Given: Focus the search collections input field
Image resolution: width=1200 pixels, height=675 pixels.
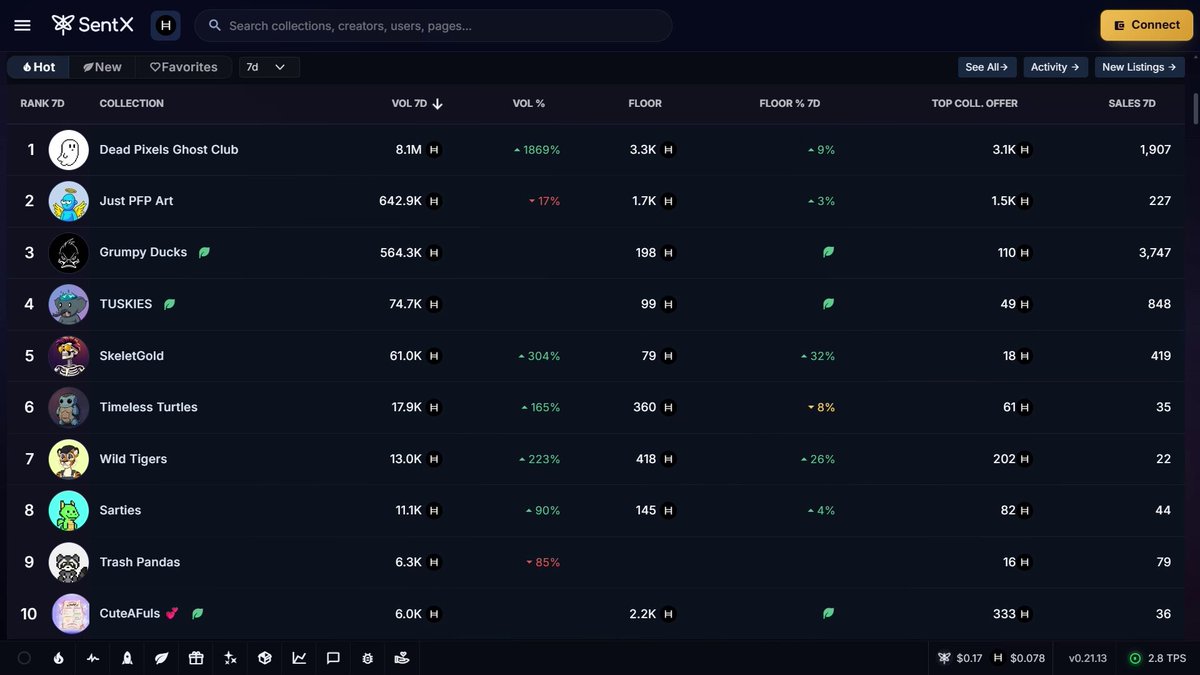Looking at the screenshot, I should pyautogui.click(x=433, y=25).
